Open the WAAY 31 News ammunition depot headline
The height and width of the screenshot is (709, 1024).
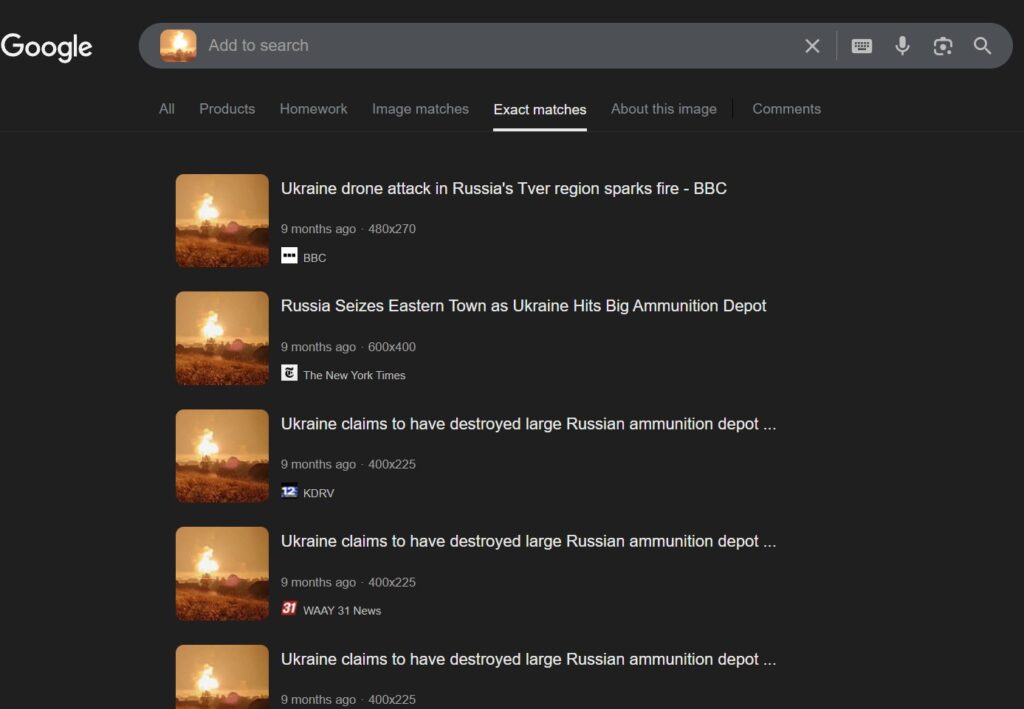pyautogui.click(x=528, y=541)
